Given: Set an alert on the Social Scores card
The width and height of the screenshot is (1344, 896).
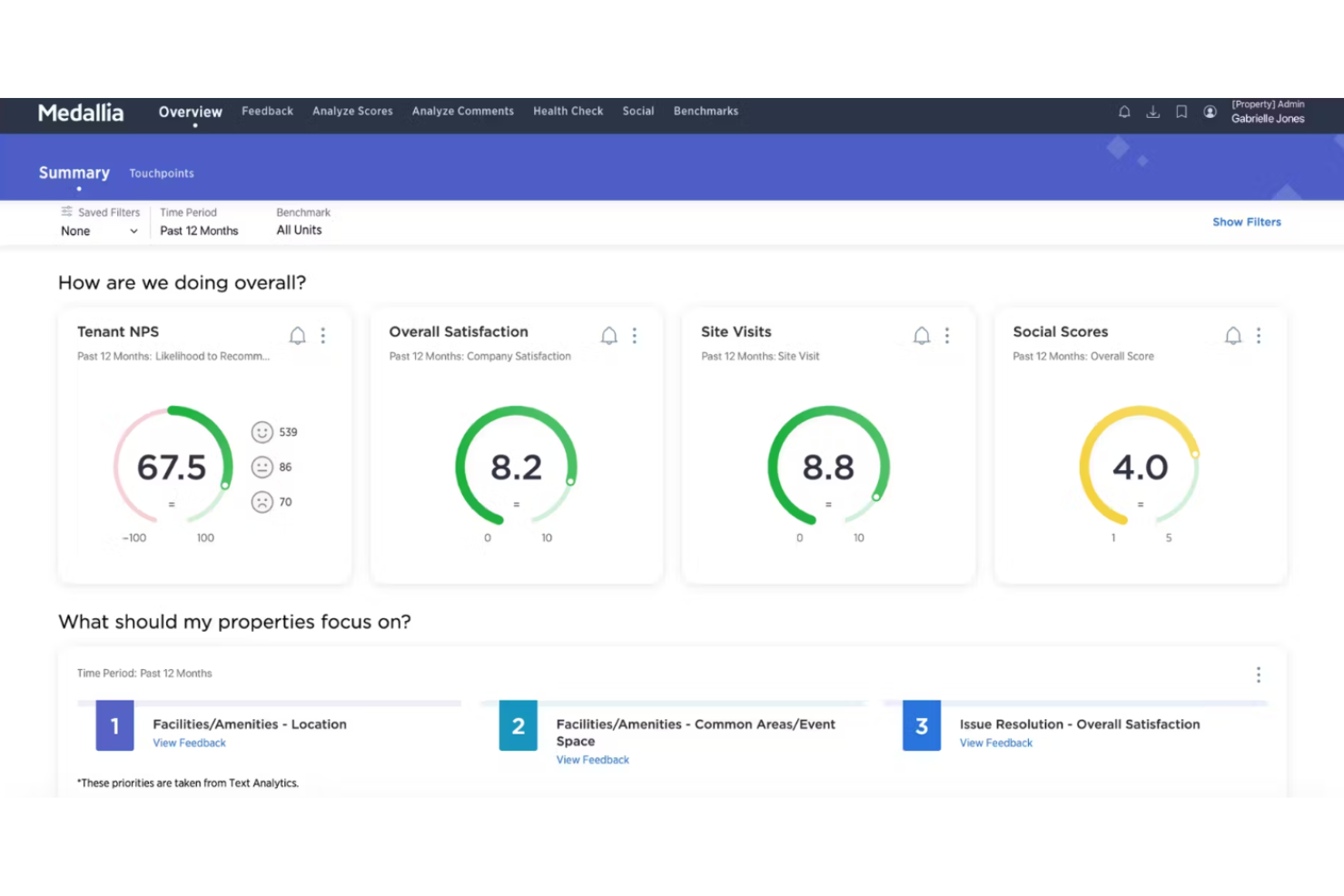Looking at the screenshot, I should coord(1233,335).
